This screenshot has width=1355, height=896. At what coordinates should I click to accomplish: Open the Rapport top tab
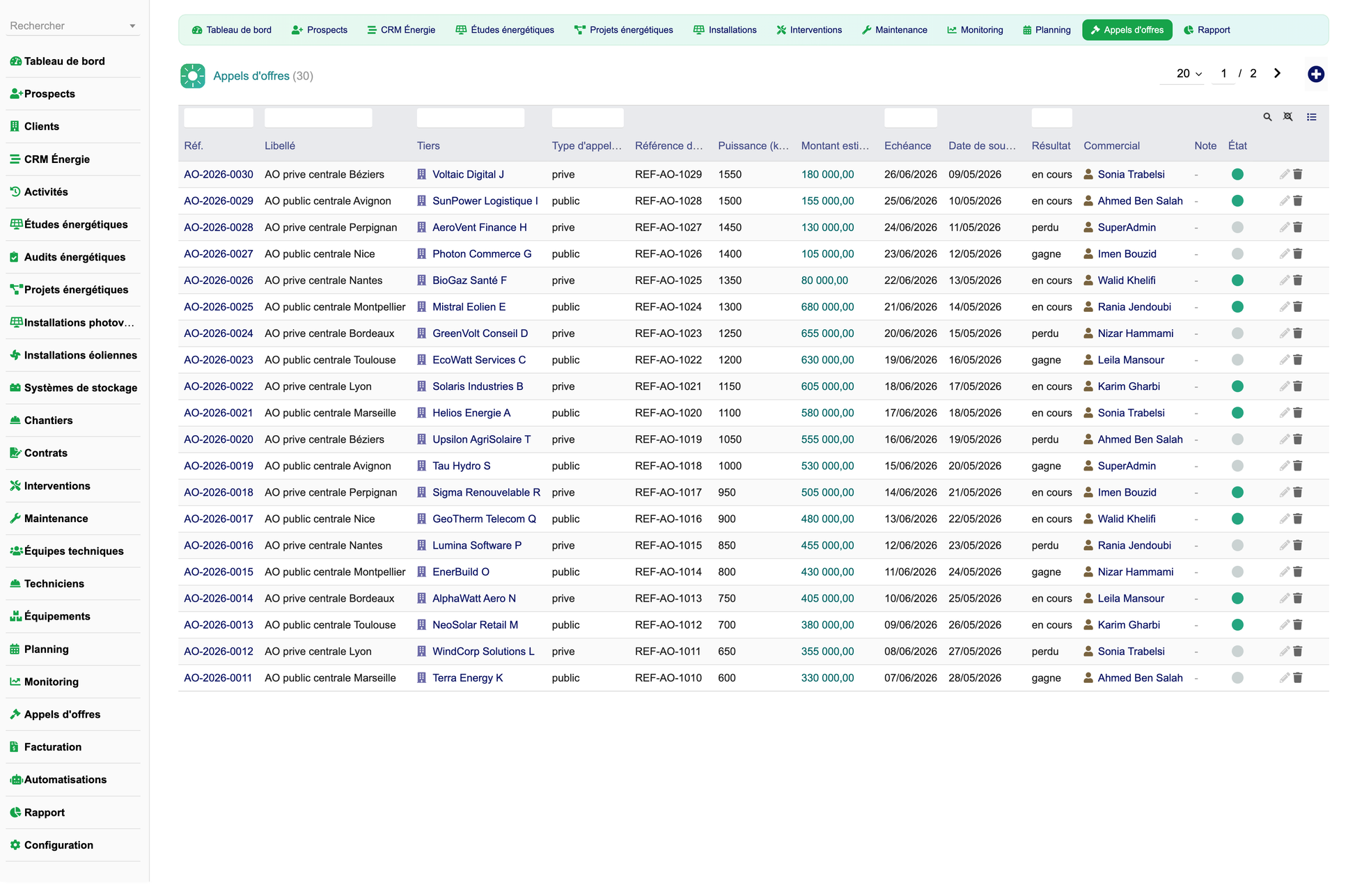coord(1207,30)
